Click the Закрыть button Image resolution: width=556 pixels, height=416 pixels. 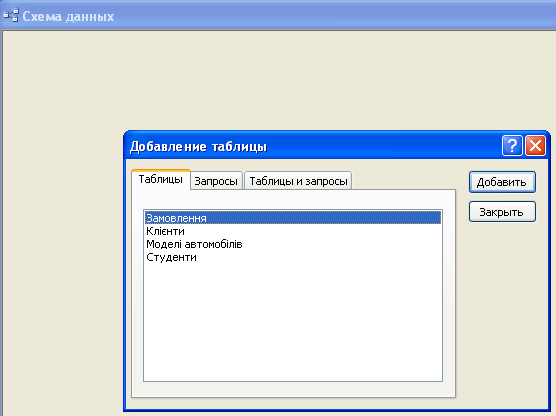coord(502,212)
